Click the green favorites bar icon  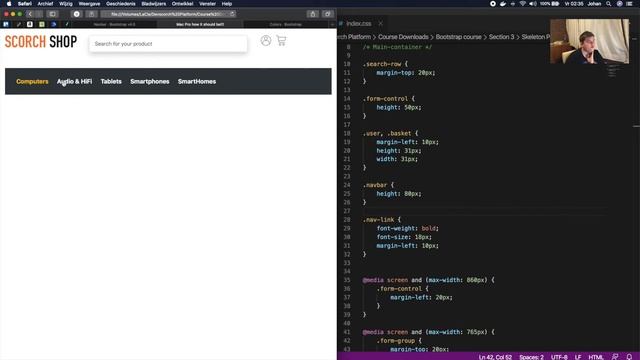(42, 24)
